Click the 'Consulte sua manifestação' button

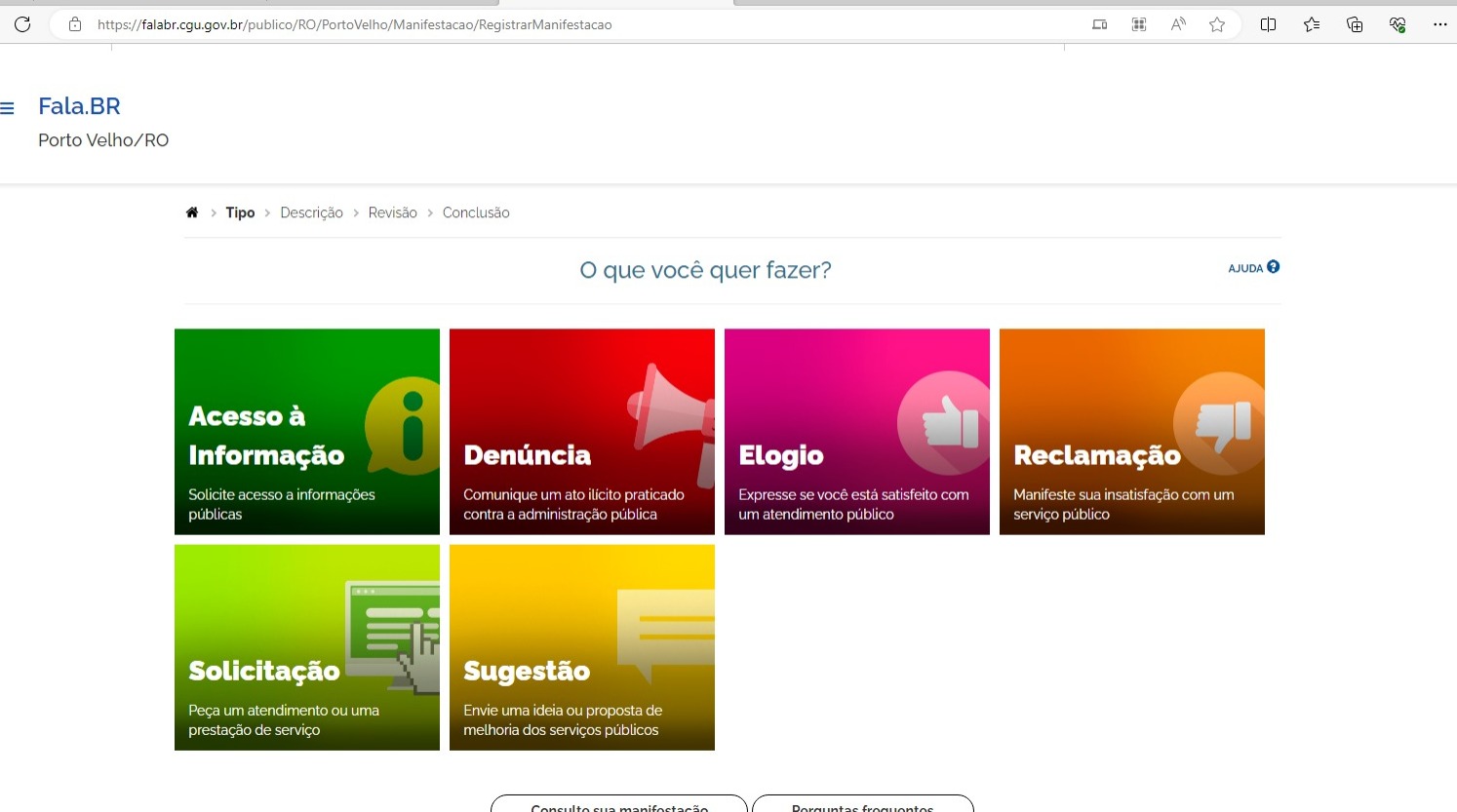pyautogui.click(x=619, y=804)
